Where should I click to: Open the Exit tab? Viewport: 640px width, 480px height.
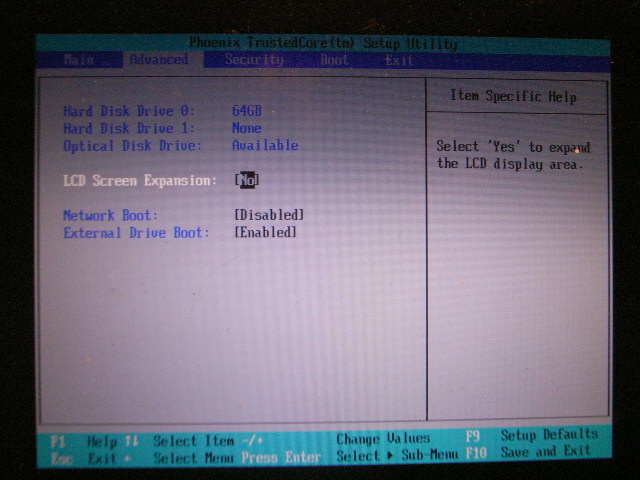[x=399, y=60]
